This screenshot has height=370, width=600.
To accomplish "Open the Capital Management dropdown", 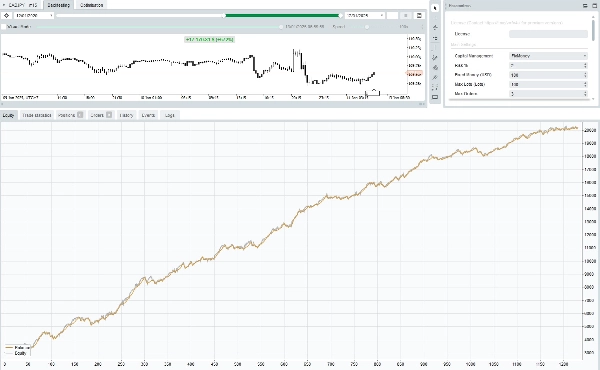I will pos(548,56).
